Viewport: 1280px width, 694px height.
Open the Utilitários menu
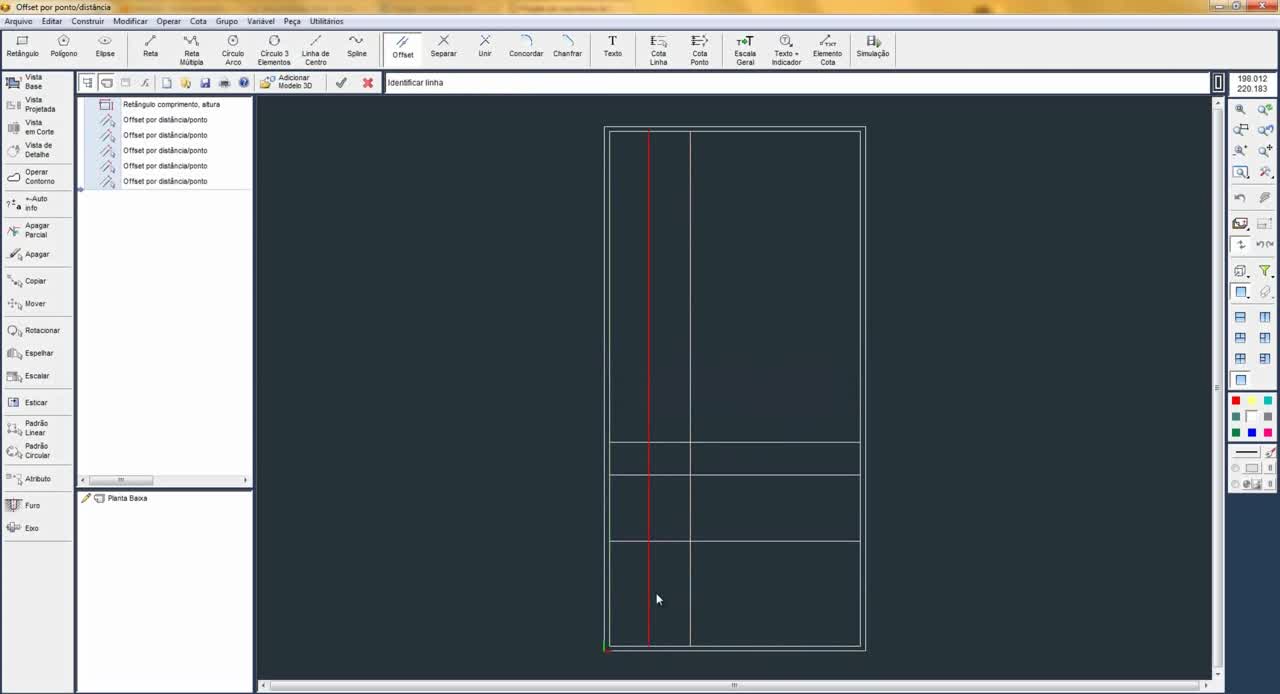pyautogui.click(x=326, y=21)
